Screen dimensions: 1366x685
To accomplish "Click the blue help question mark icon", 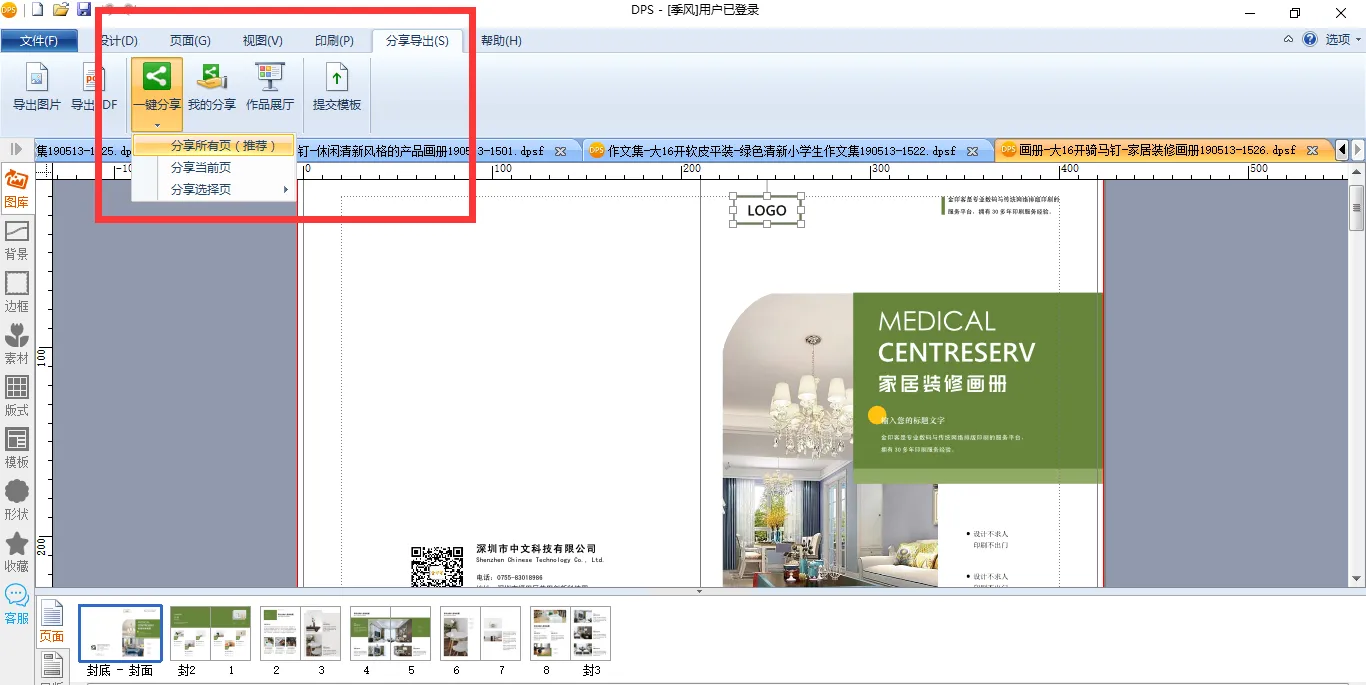I will [x=1310, y=40].
